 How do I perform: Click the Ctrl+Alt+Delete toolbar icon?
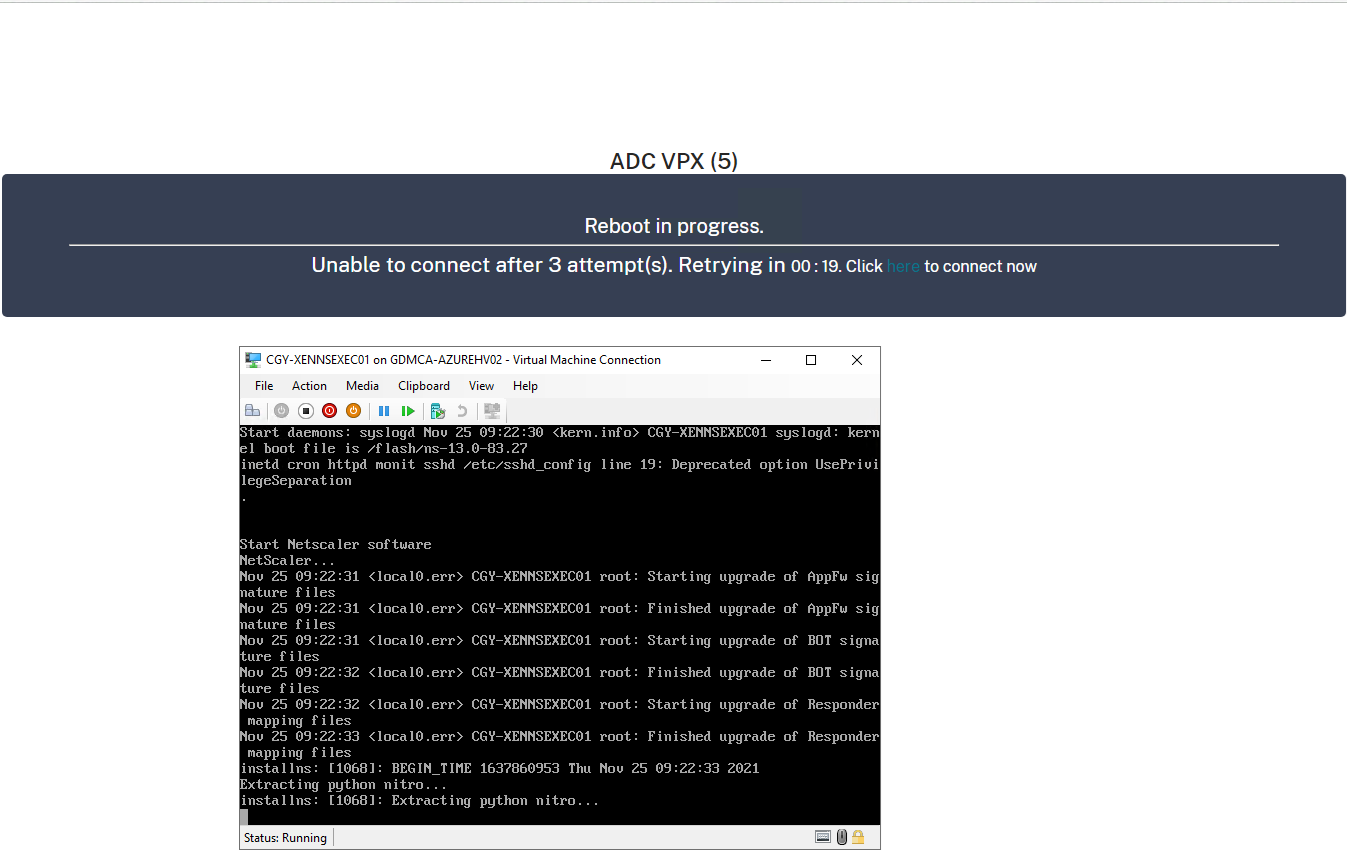pos(253,411)
